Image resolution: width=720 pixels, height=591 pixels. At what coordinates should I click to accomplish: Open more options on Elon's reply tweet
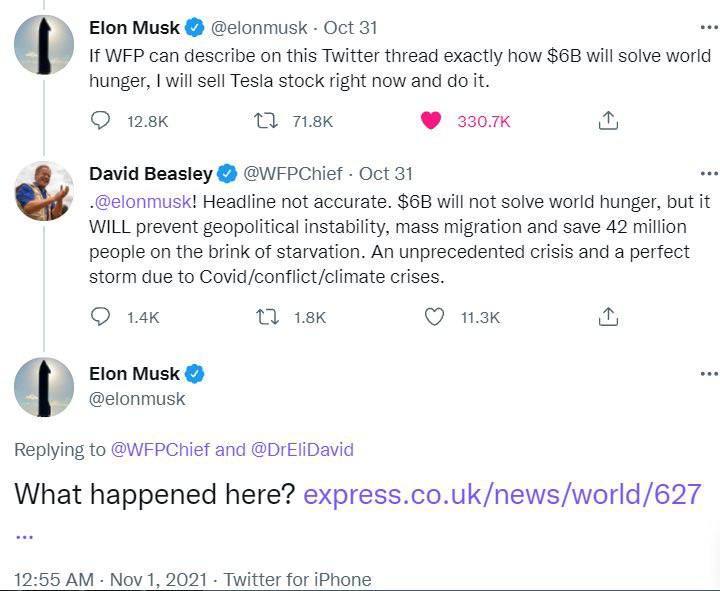tap(708, 374)
